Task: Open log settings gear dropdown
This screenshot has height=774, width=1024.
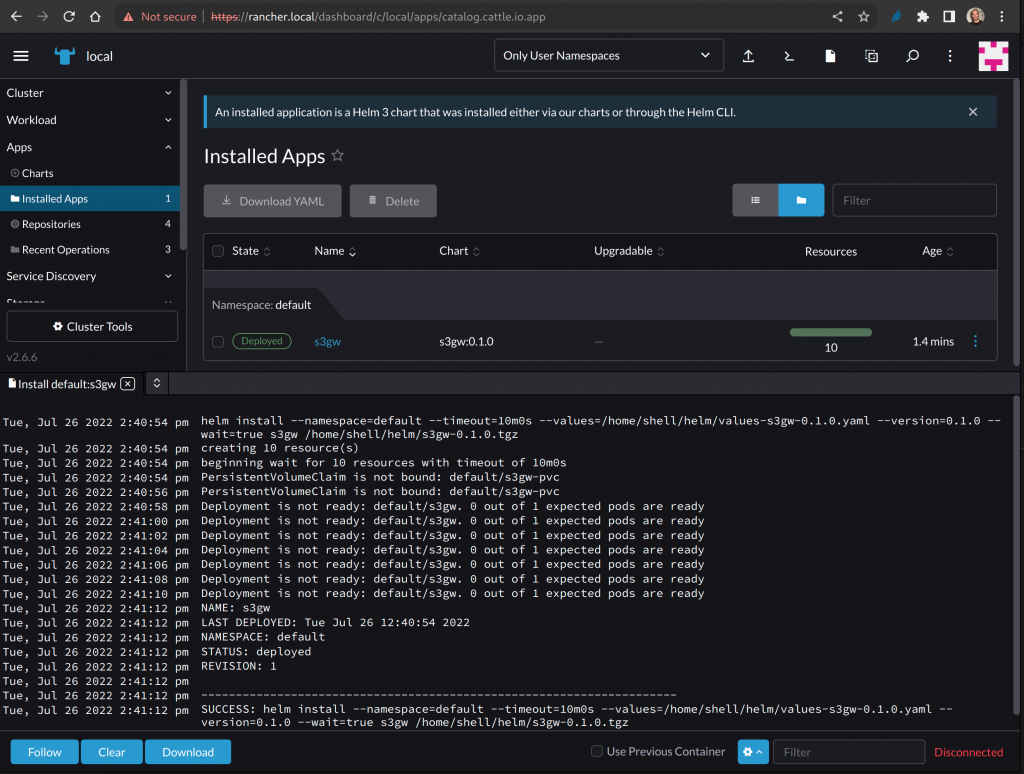Action: pos(752,752)
